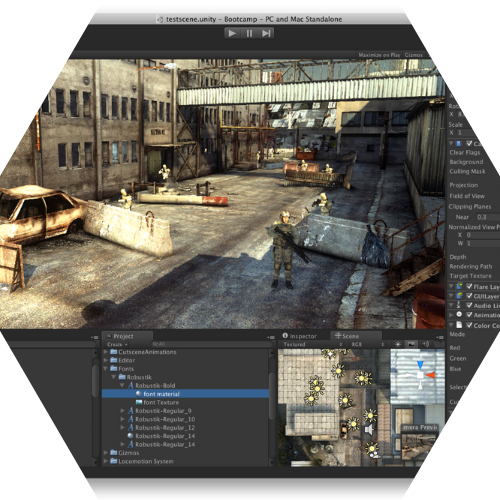Toggle the Animation component checkbox

pos(469,314)
